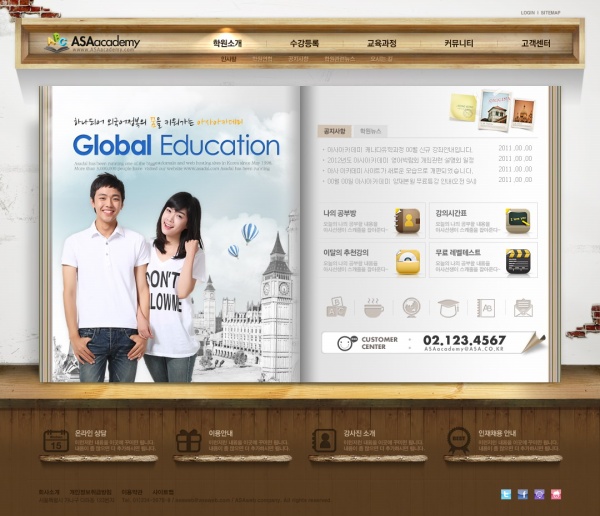Screen dimensions: 600x516
Task: Open the 커뮤니티 menu
Action: click(x=459, y=43)
